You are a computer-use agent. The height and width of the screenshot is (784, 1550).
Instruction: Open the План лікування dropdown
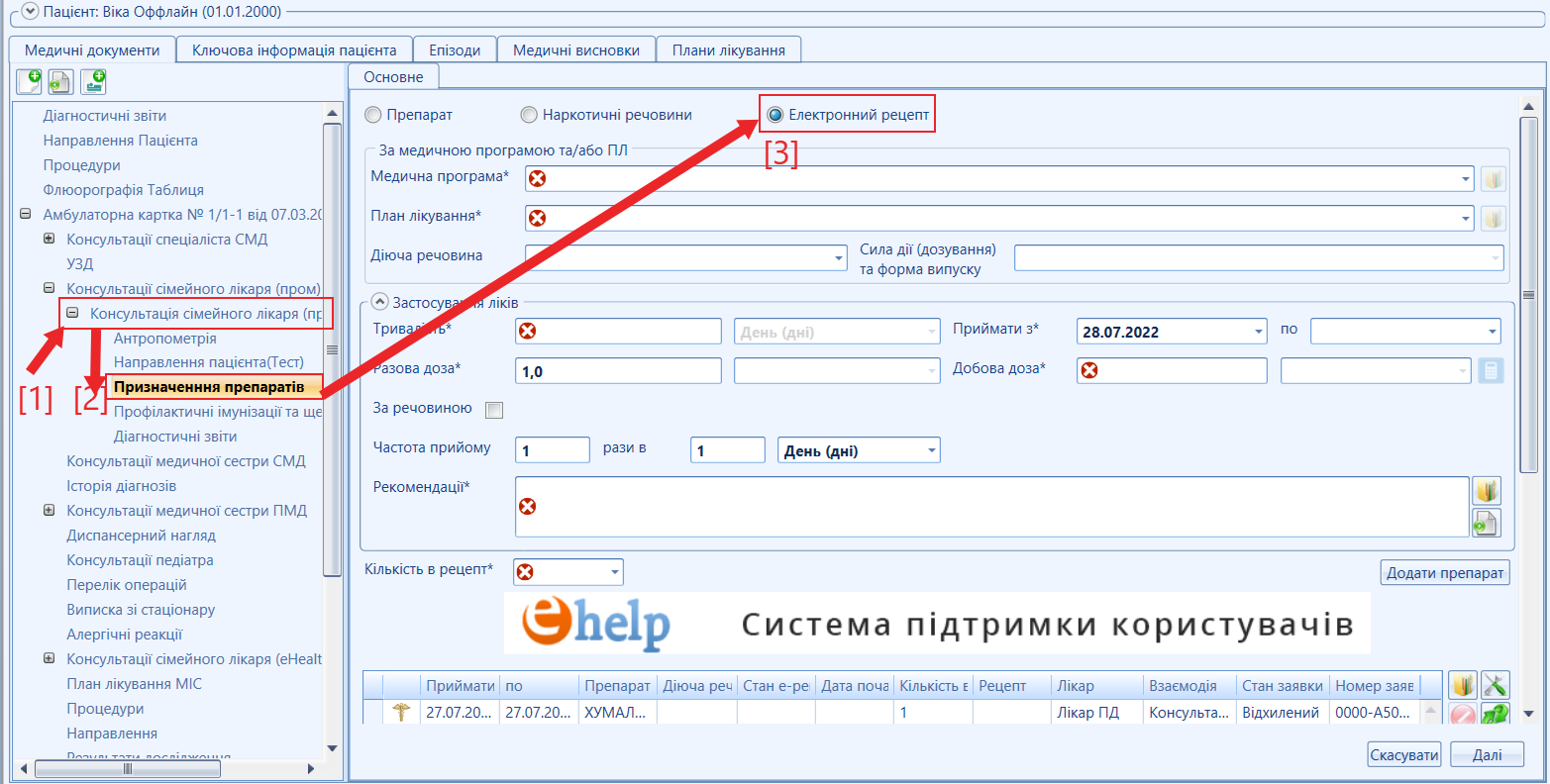click(x=1466, y=219)
